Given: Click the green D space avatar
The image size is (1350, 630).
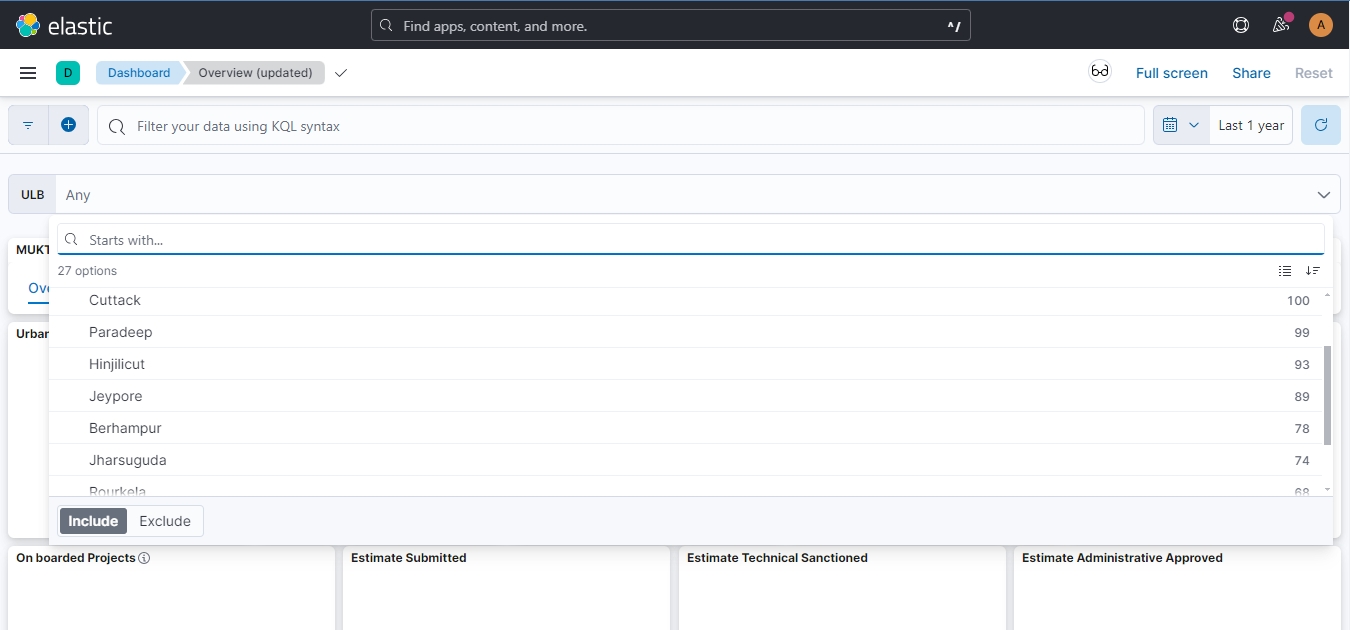Looking at the screenshot, I should point(68,73).
